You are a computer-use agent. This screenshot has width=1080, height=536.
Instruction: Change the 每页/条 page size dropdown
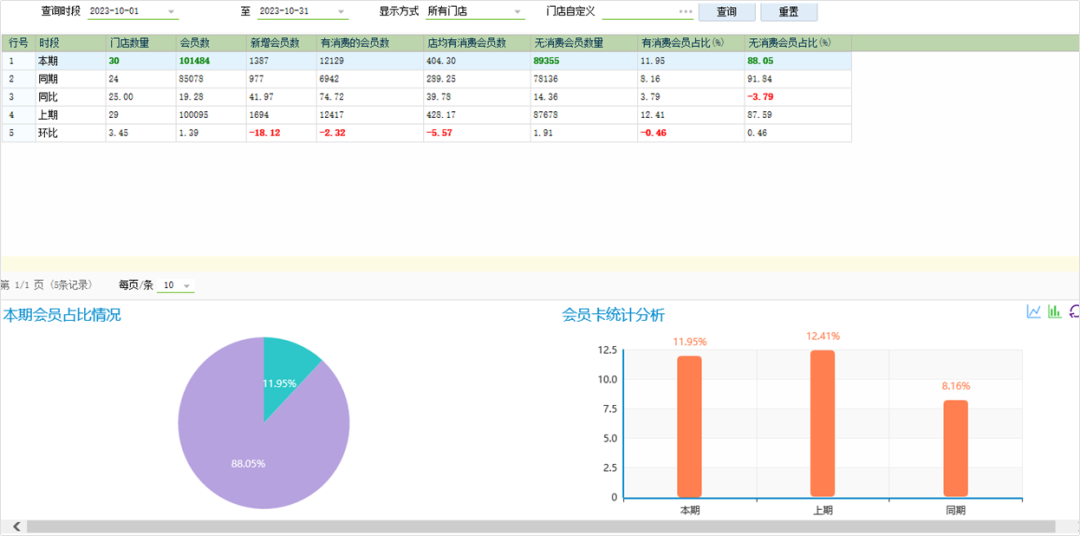[x=176, y=285]
